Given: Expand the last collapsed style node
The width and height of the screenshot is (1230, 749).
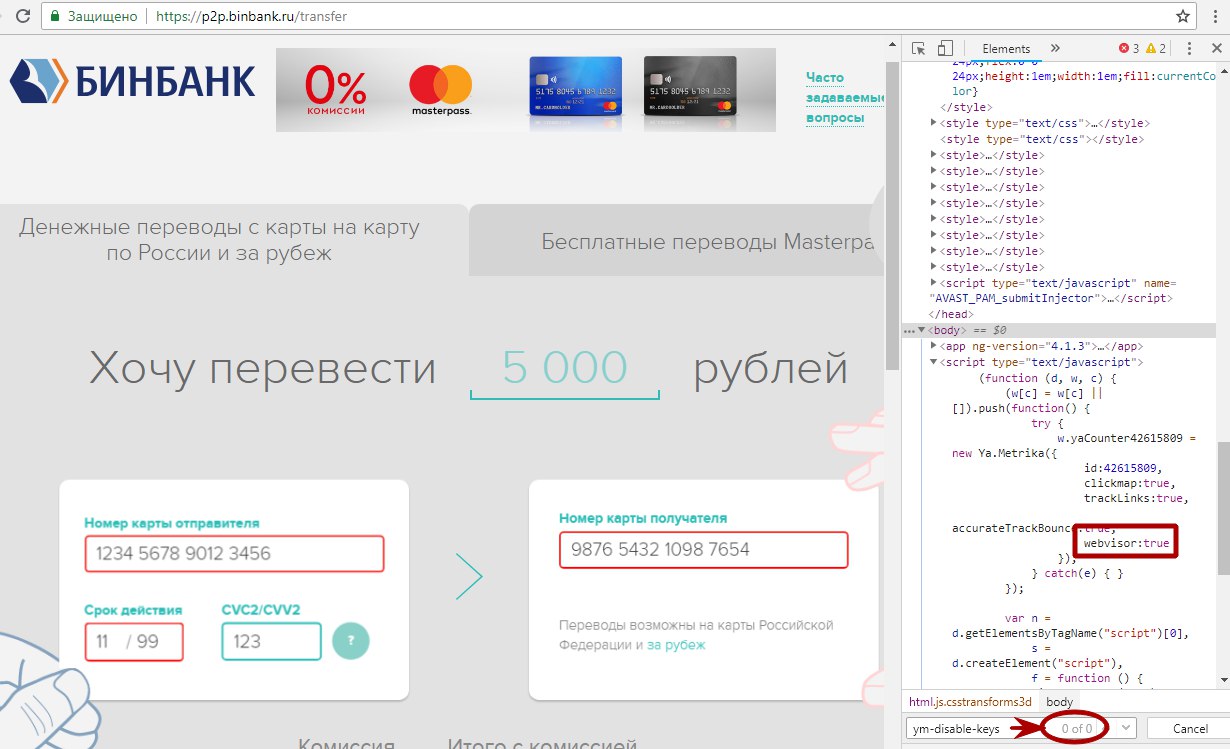Looking at the screenshot, I should pos(934,267).
